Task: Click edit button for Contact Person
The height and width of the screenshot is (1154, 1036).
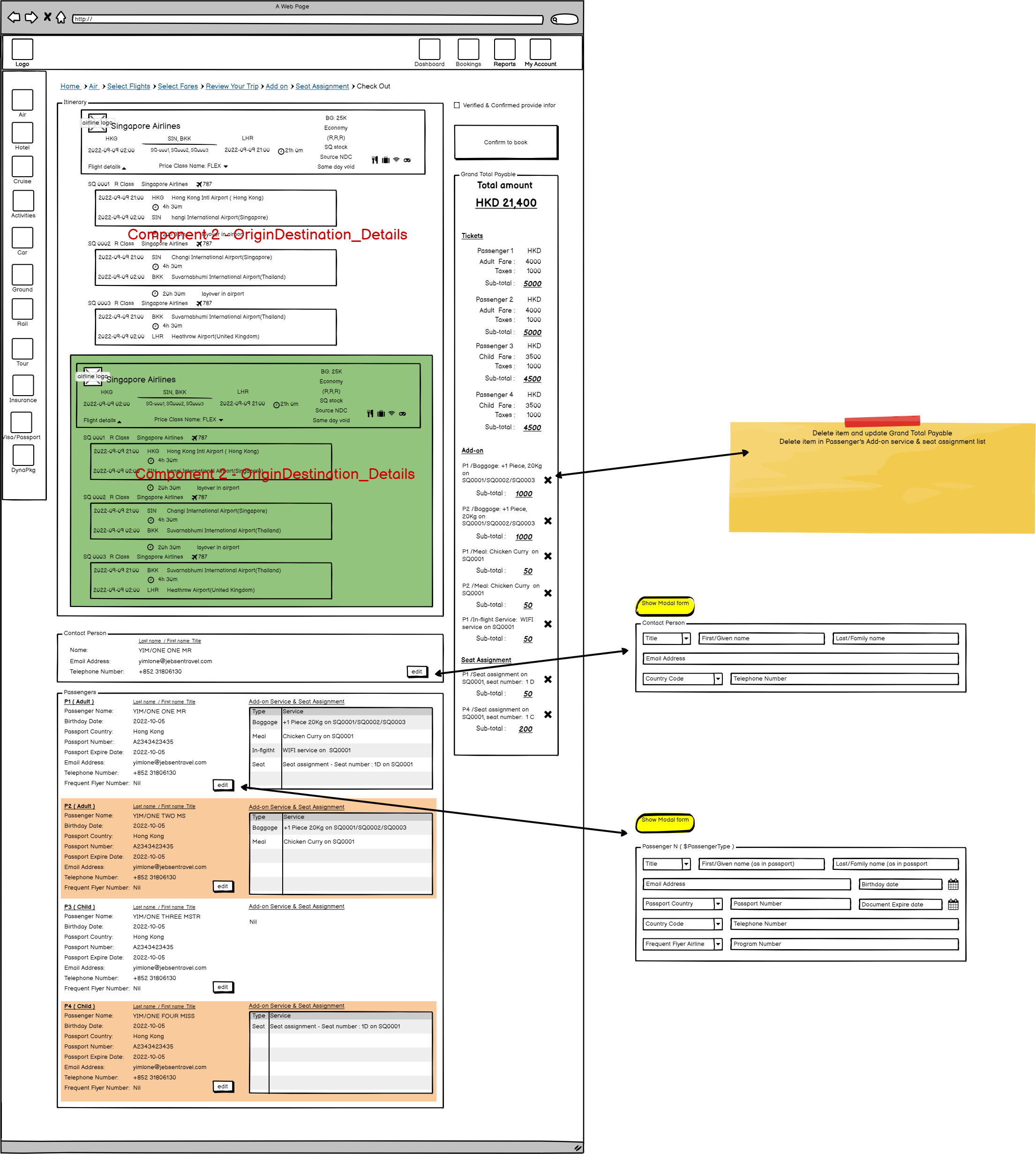Action: [x=417, y=672]
